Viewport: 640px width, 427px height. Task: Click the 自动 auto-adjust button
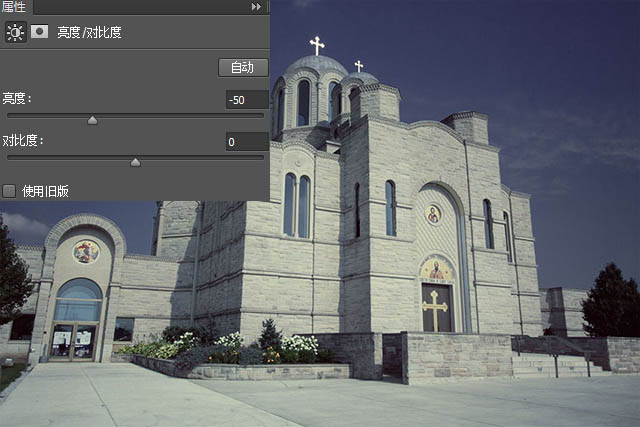coord(243,67)
